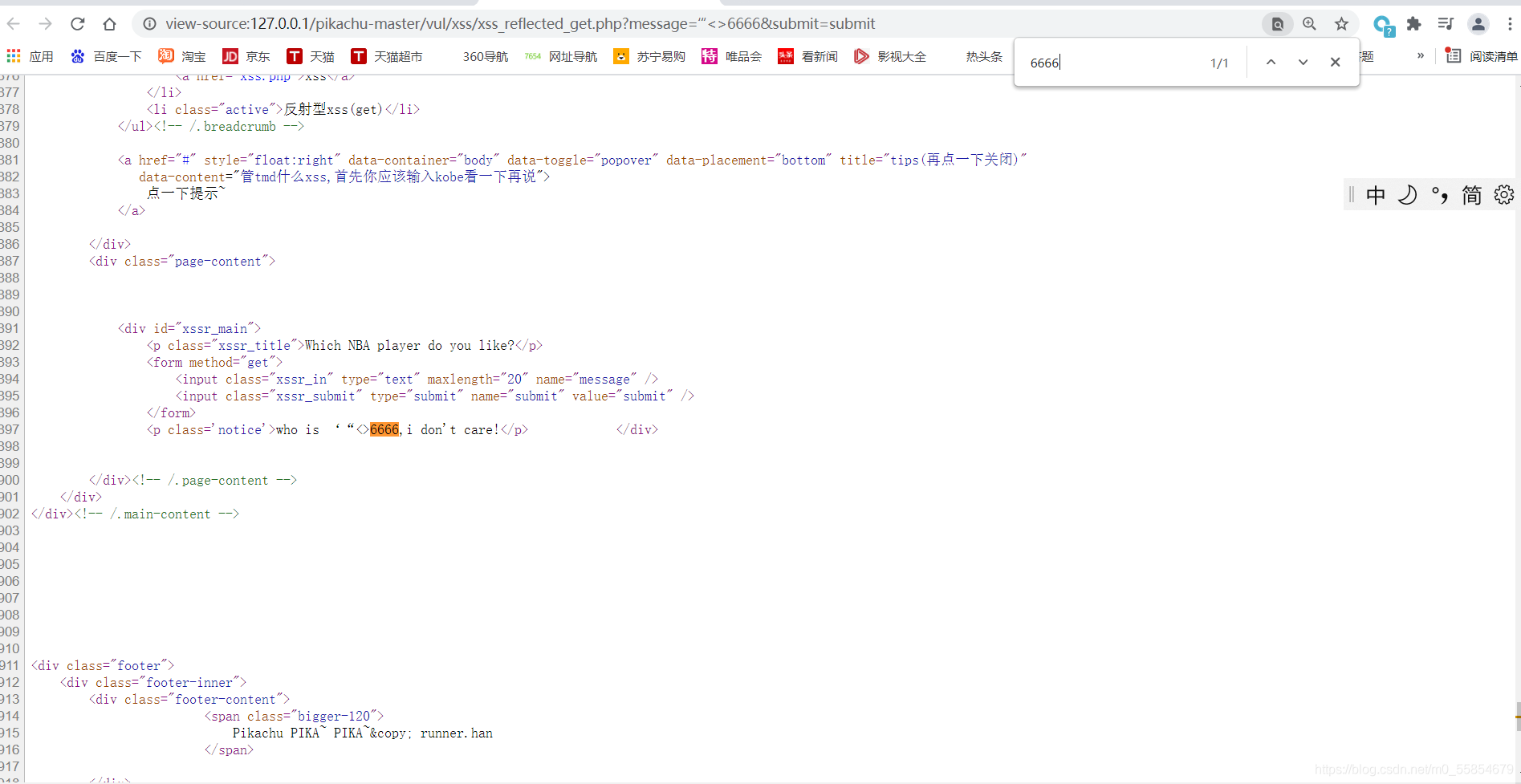Jump to next find result
The width and height of the screenshot is (1521, 784).
pos(1303,62)
